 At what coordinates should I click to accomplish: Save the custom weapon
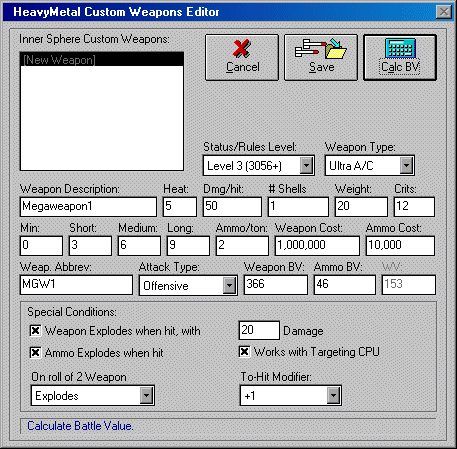(321, 57)
